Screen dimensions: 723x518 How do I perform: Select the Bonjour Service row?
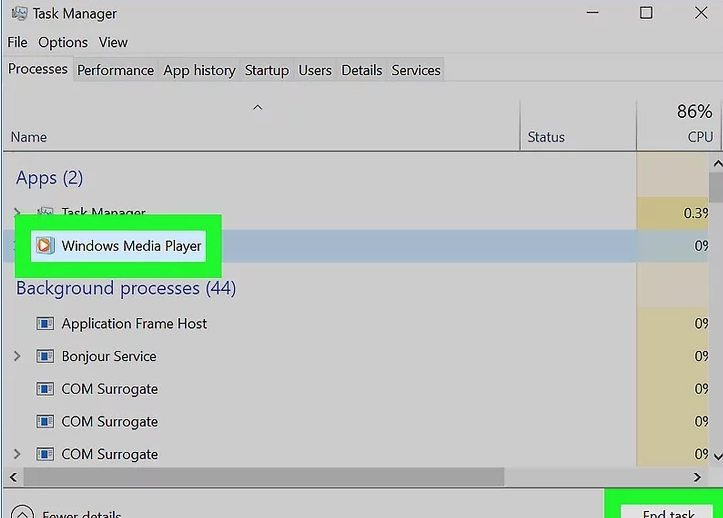356,356
